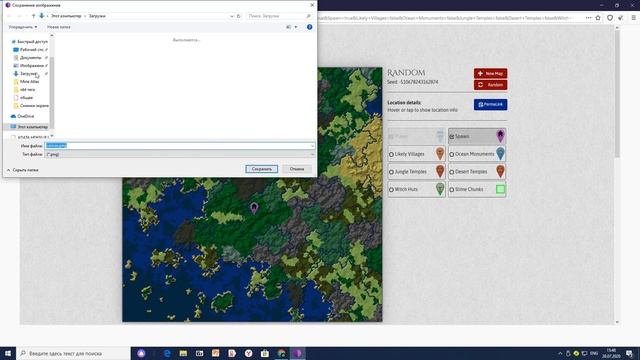Enable Slime Chunks overlay
The height and width of the screenshot is (360, 640).
(452, 190)
